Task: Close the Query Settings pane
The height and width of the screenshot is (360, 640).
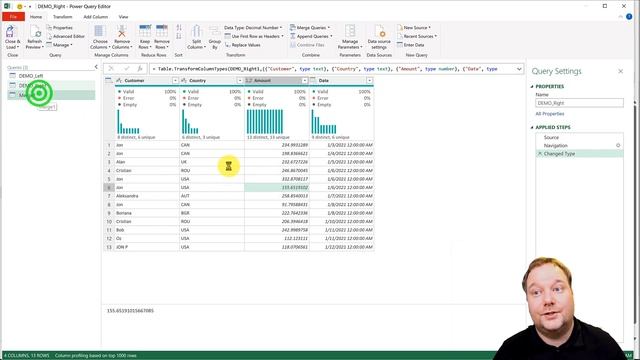Action: click(x=620, y=71)
